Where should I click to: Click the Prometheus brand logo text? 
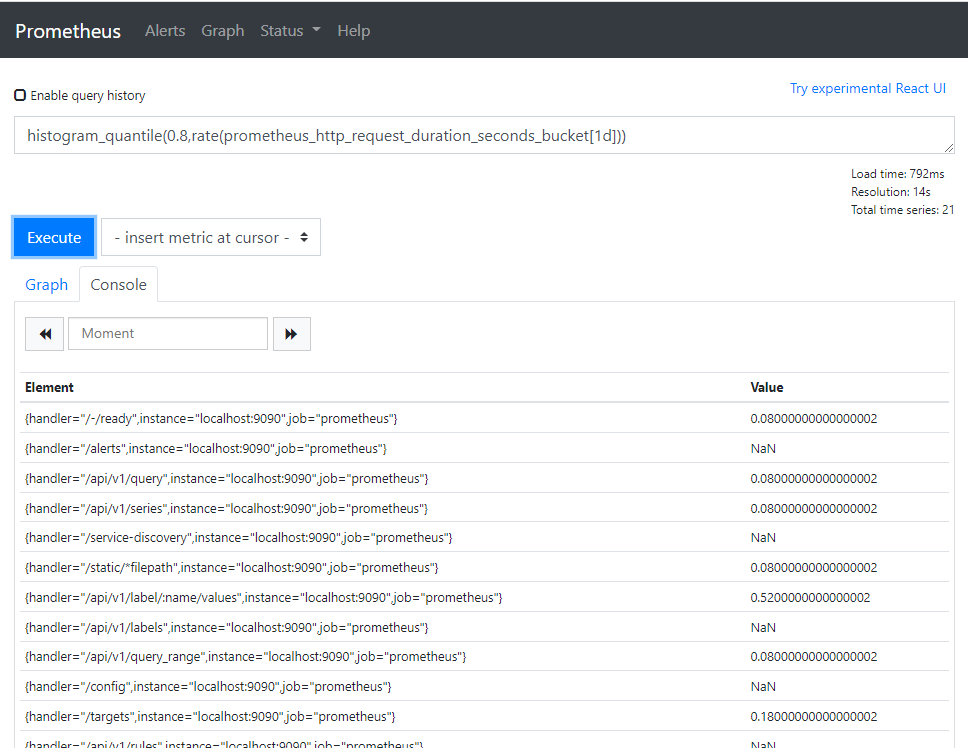[x=68, y=31]
